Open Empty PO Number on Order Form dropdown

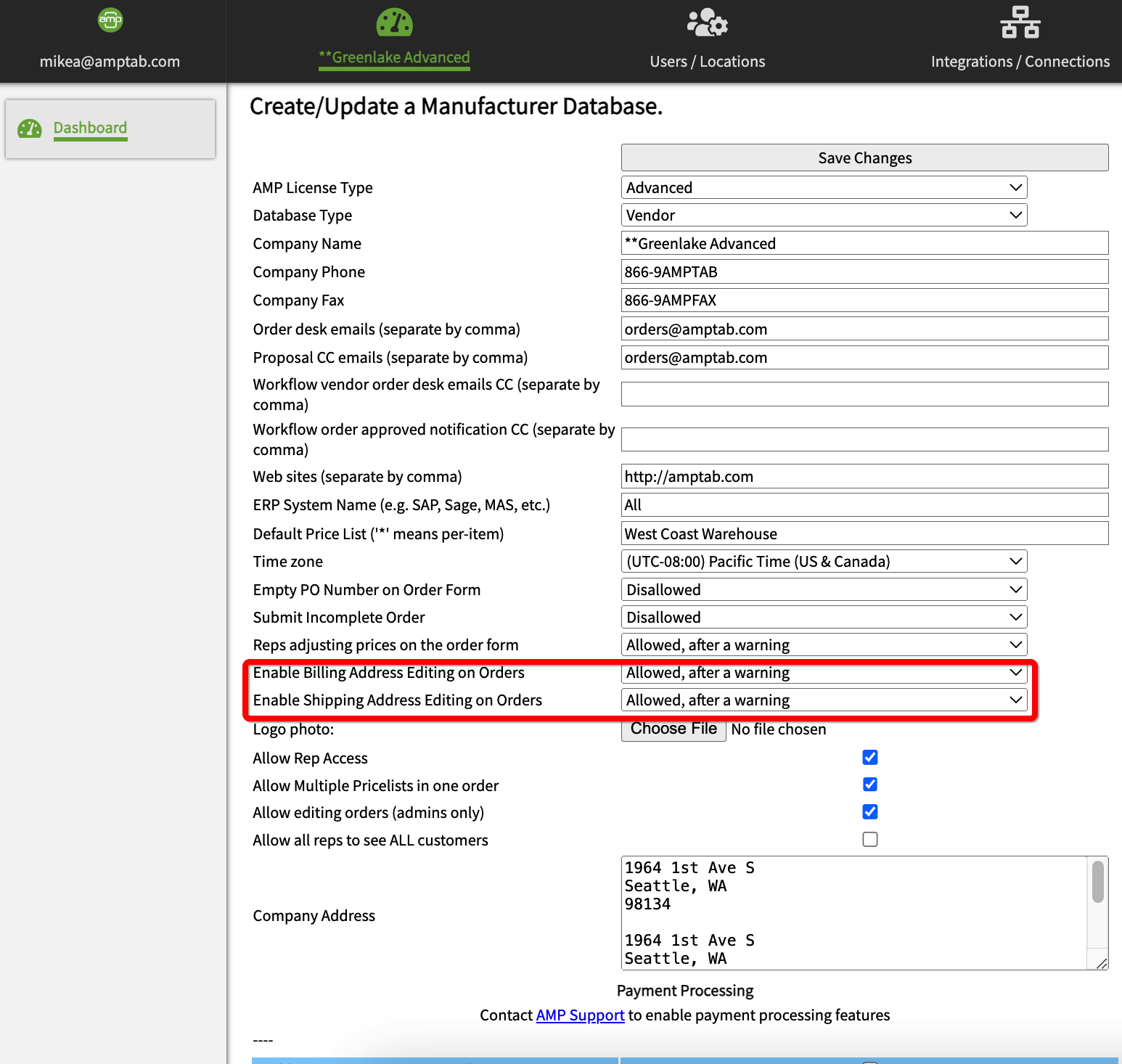(824, 589)
